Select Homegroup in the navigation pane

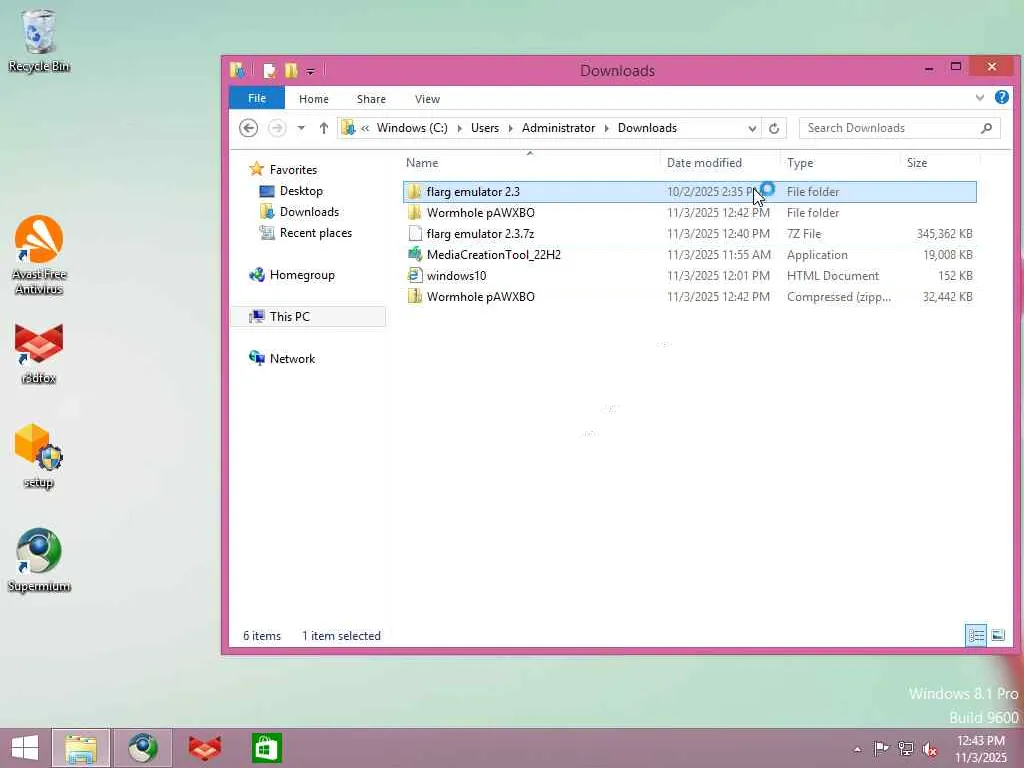pos(302,275)
